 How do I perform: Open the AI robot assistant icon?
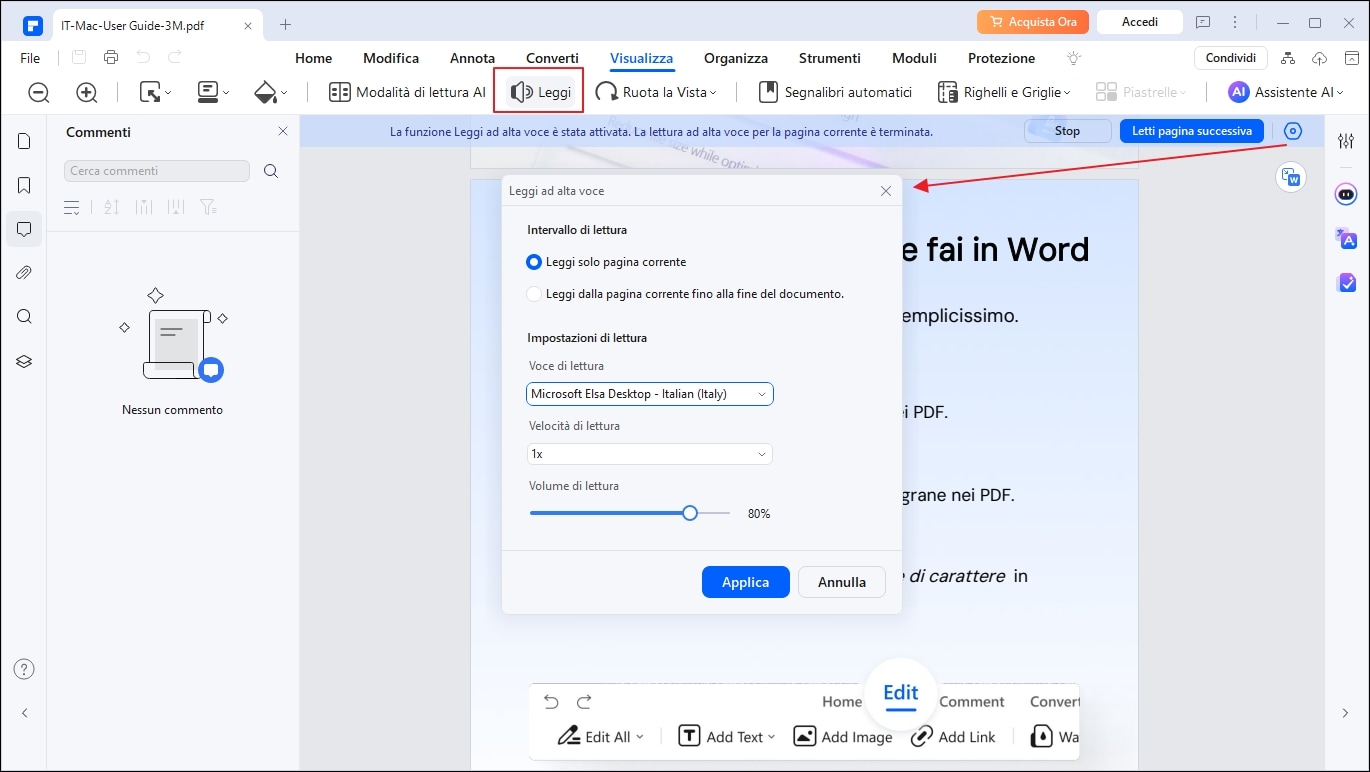coord(1346,194)
